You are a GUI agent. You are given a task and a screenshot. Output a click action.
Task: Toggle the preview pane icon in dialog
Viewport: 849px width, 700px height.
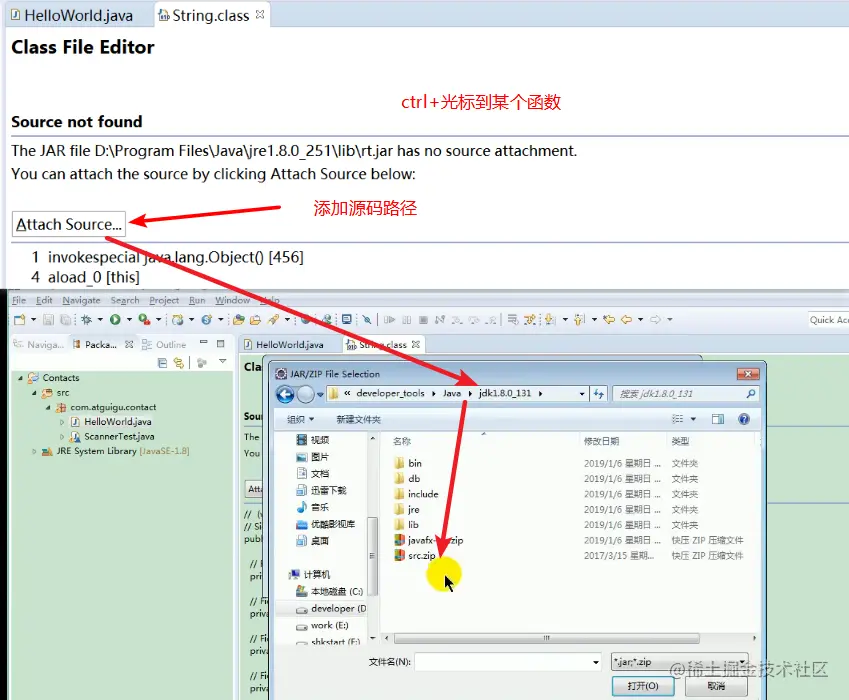point(718,419)
